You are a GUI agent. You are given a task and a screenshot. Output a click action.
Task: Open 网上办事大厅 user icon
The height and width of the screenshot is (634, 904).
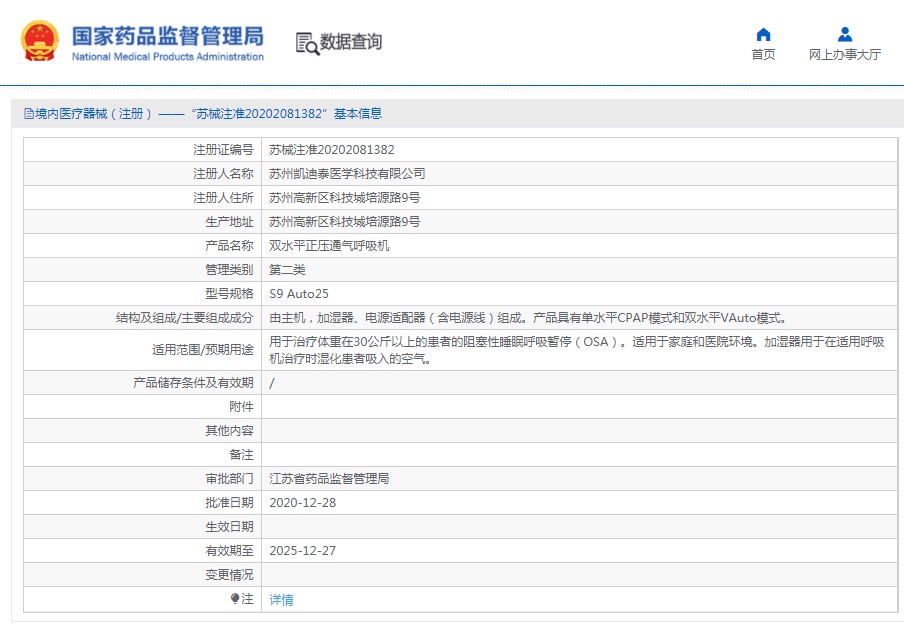[x=845, y=35]
